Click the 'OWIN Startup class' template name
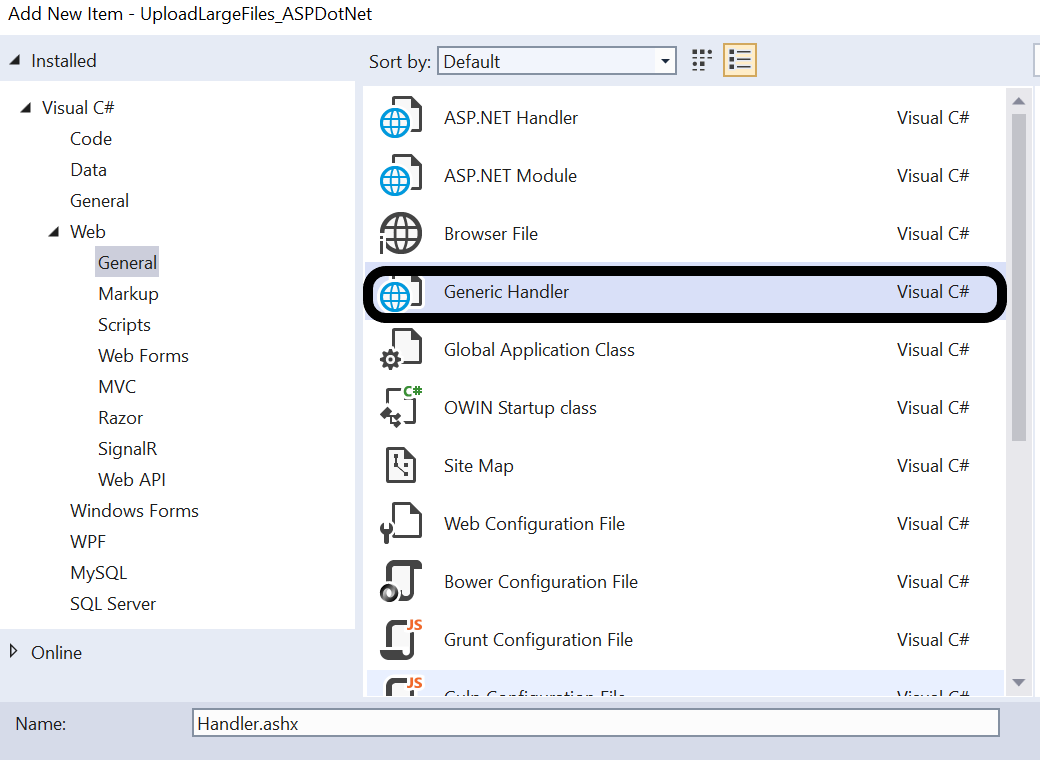Image resolution: width=1040 pixels, height=760 pixels. click(x=520, y=408)
